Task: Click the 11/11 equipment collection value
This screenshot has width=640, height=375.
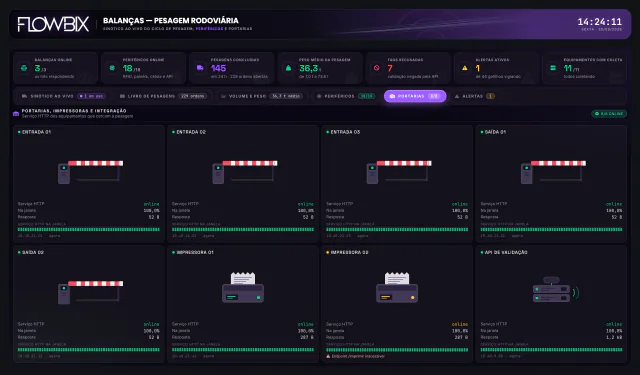Action: pyautogui.click(x=571, y=68)
